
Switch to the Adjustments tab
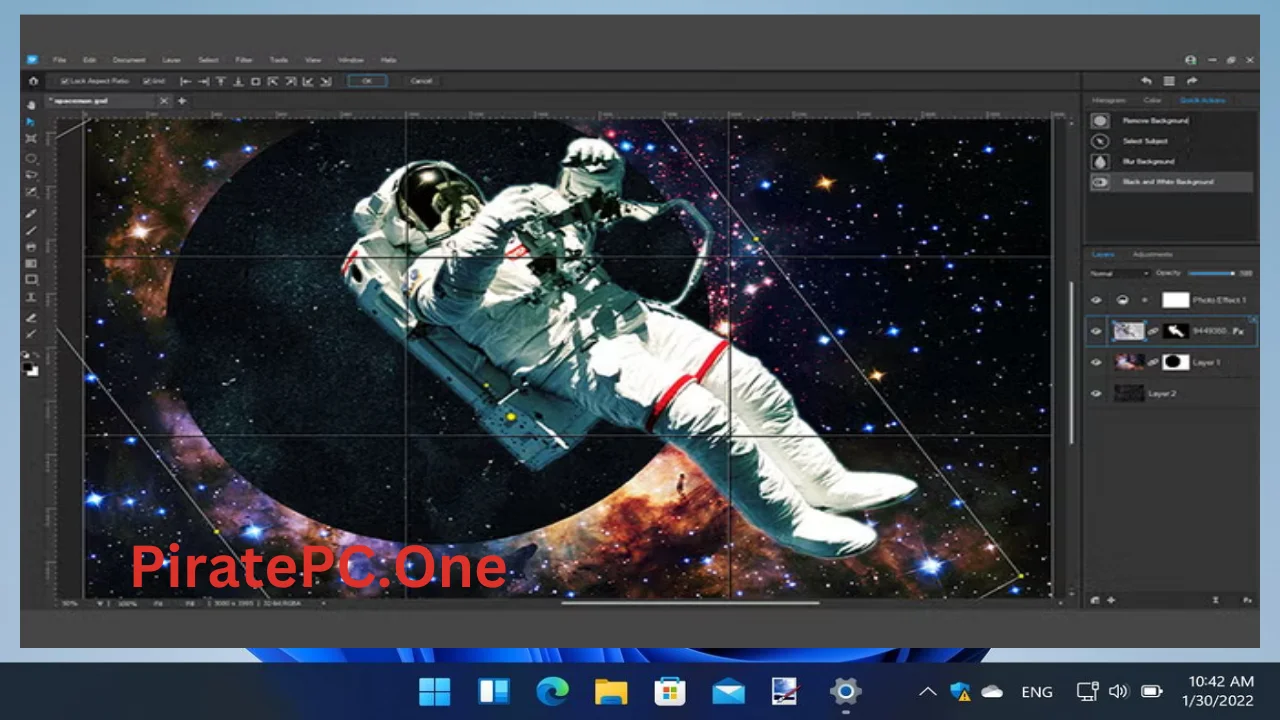point(1152,254)
